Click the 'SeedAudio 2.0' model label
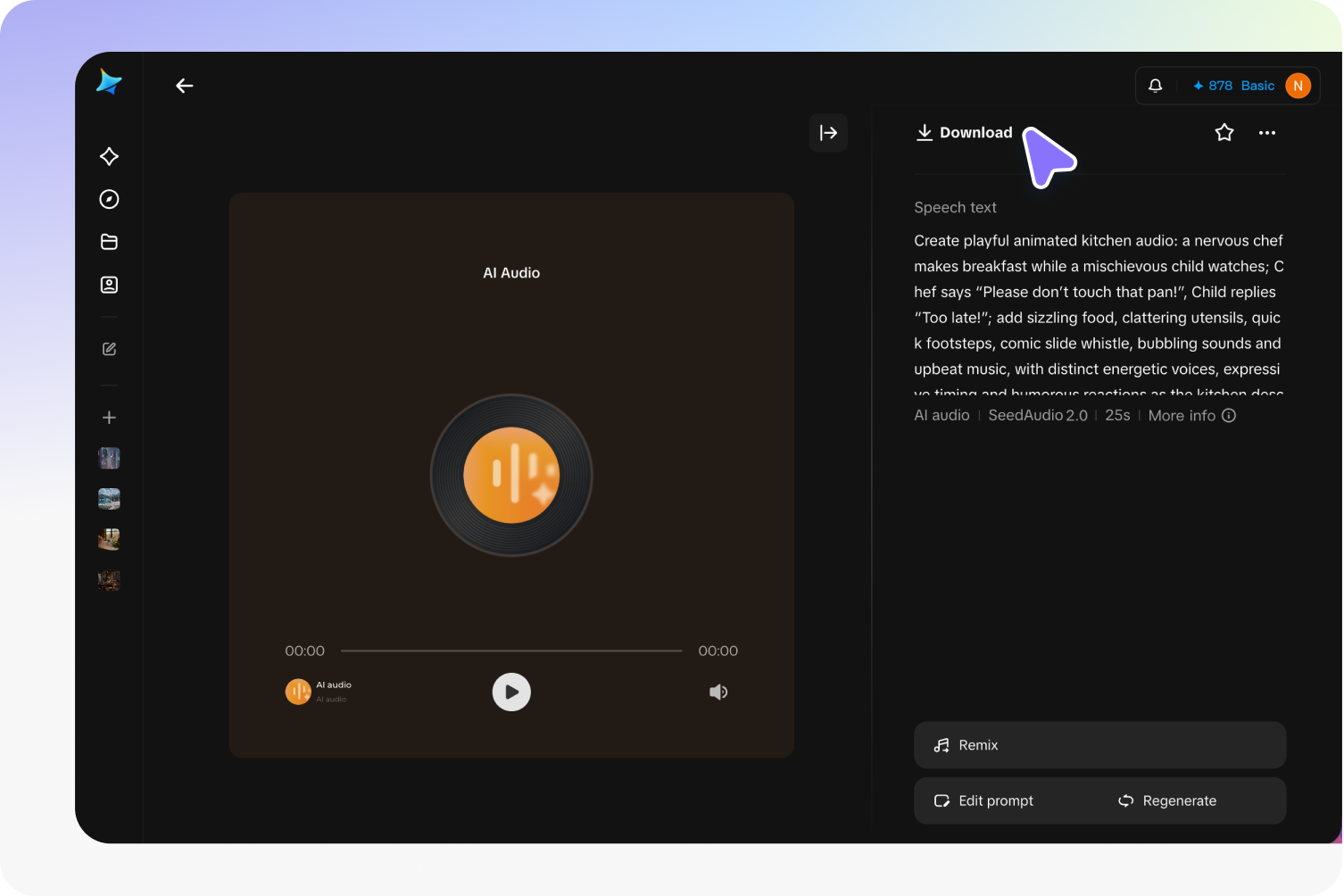1344x896 pixels. pos(1038,415)
